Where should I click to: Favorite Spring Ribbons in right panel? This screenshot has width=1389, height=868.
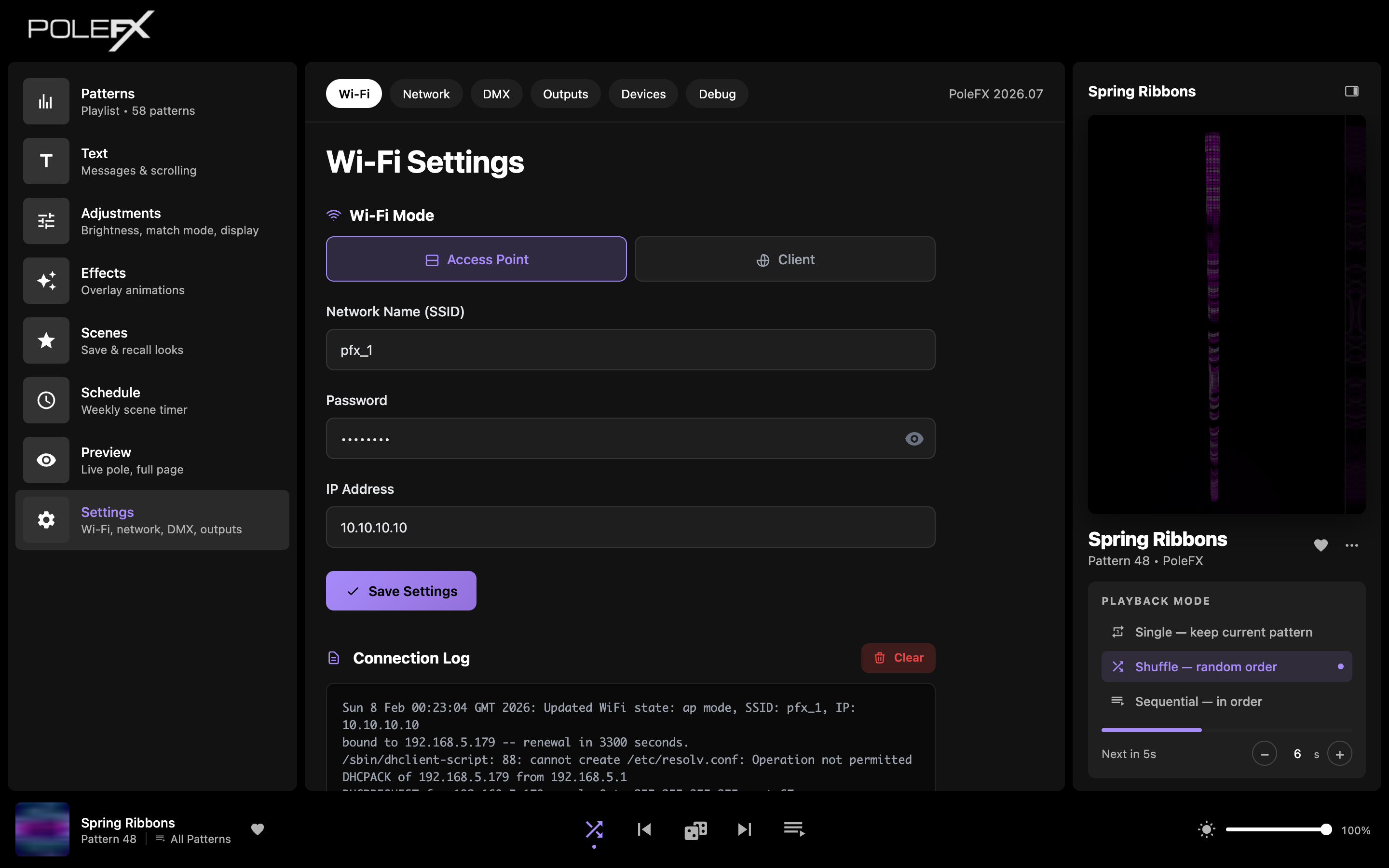click(x=1321, y=545)
